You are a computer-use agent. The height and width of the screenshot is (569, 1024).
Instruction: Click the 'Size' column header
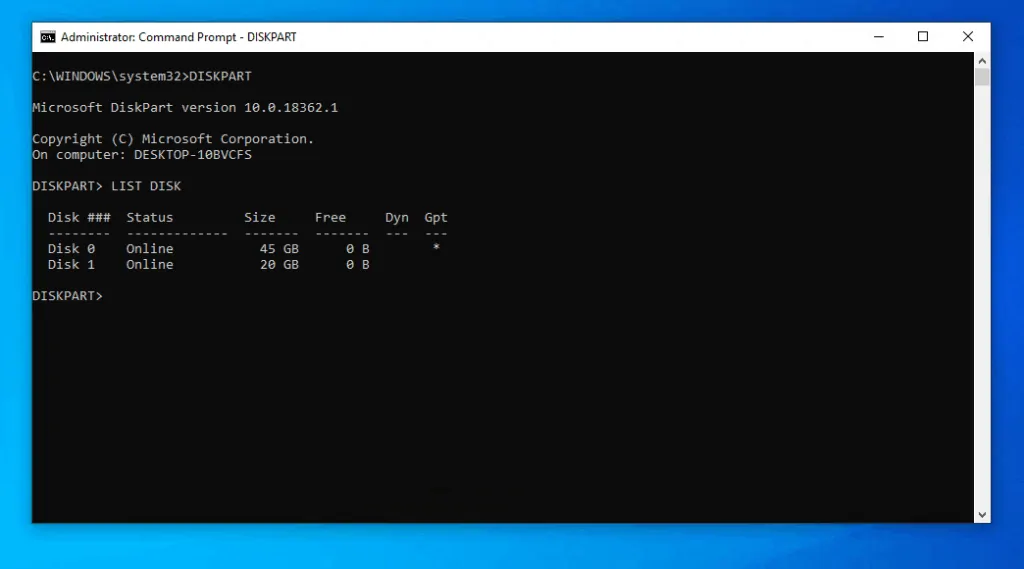[x=260, y=218]
